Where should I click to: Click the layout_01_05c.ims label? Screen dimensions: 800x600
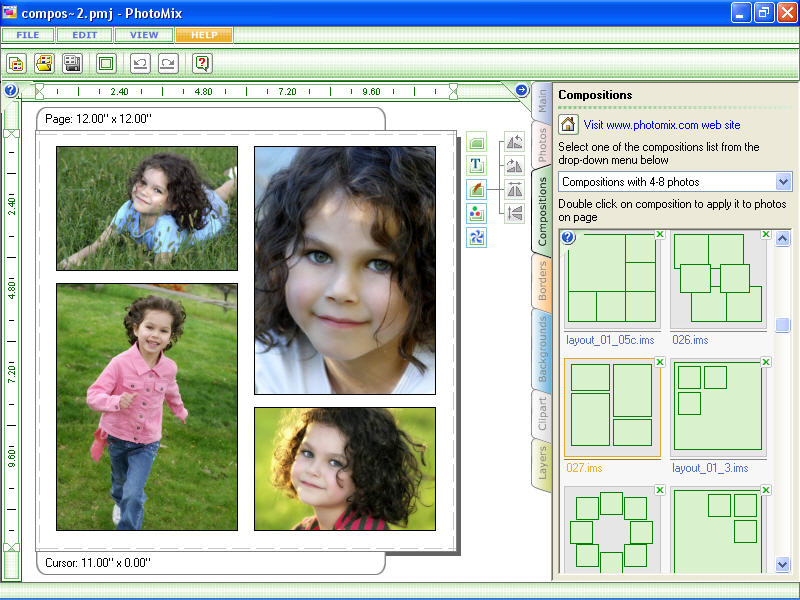coord(610,340)
